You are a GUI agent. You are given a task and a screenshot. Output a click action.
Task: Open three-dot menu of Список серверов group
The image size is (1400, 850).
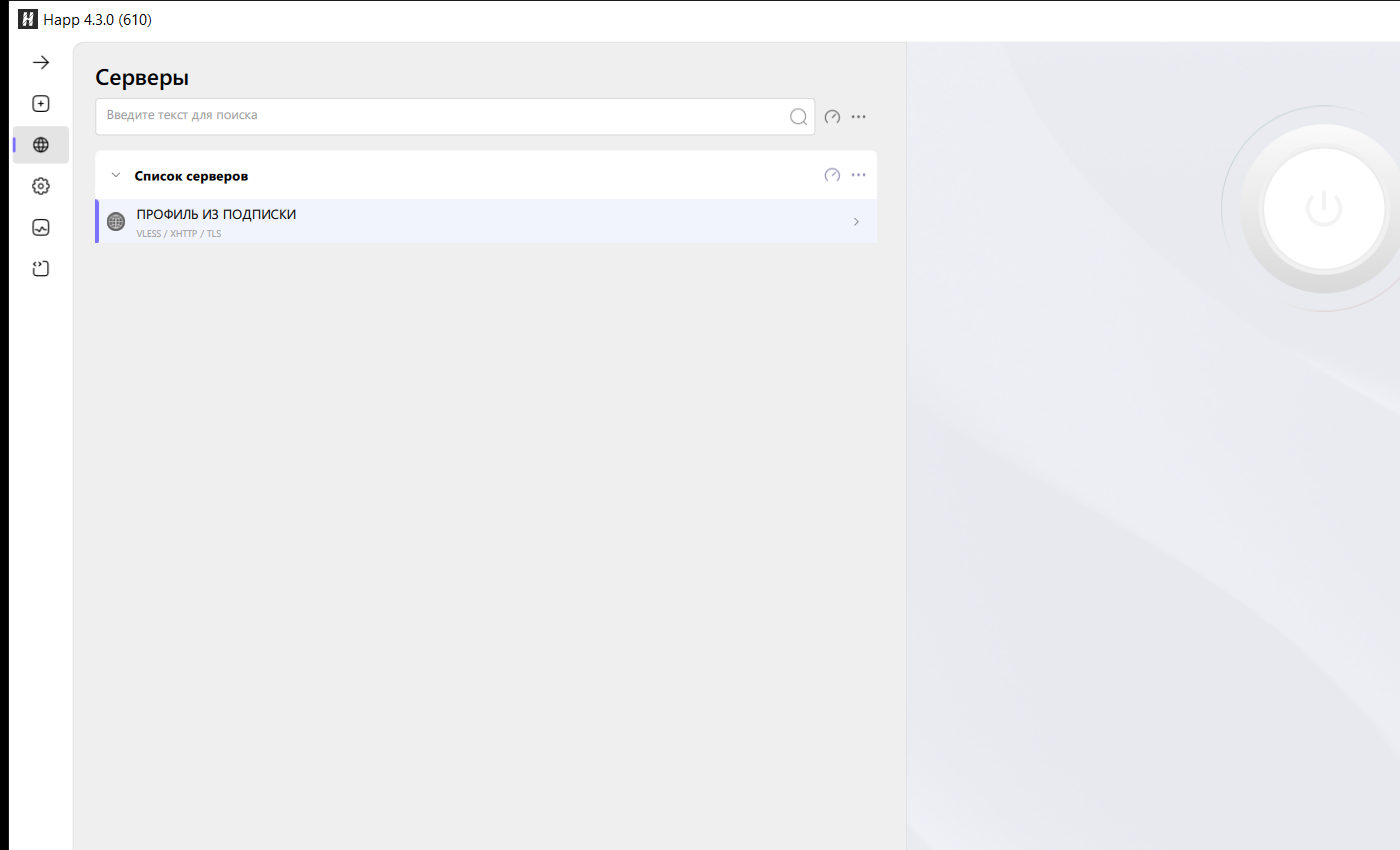click(858, 175)
